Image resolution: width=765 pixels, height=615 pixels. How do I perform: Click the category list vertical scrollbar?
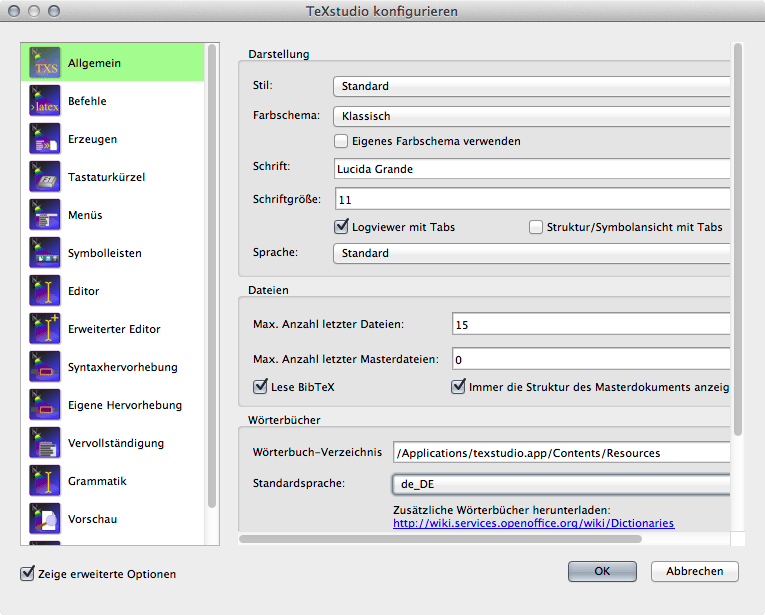212,276
